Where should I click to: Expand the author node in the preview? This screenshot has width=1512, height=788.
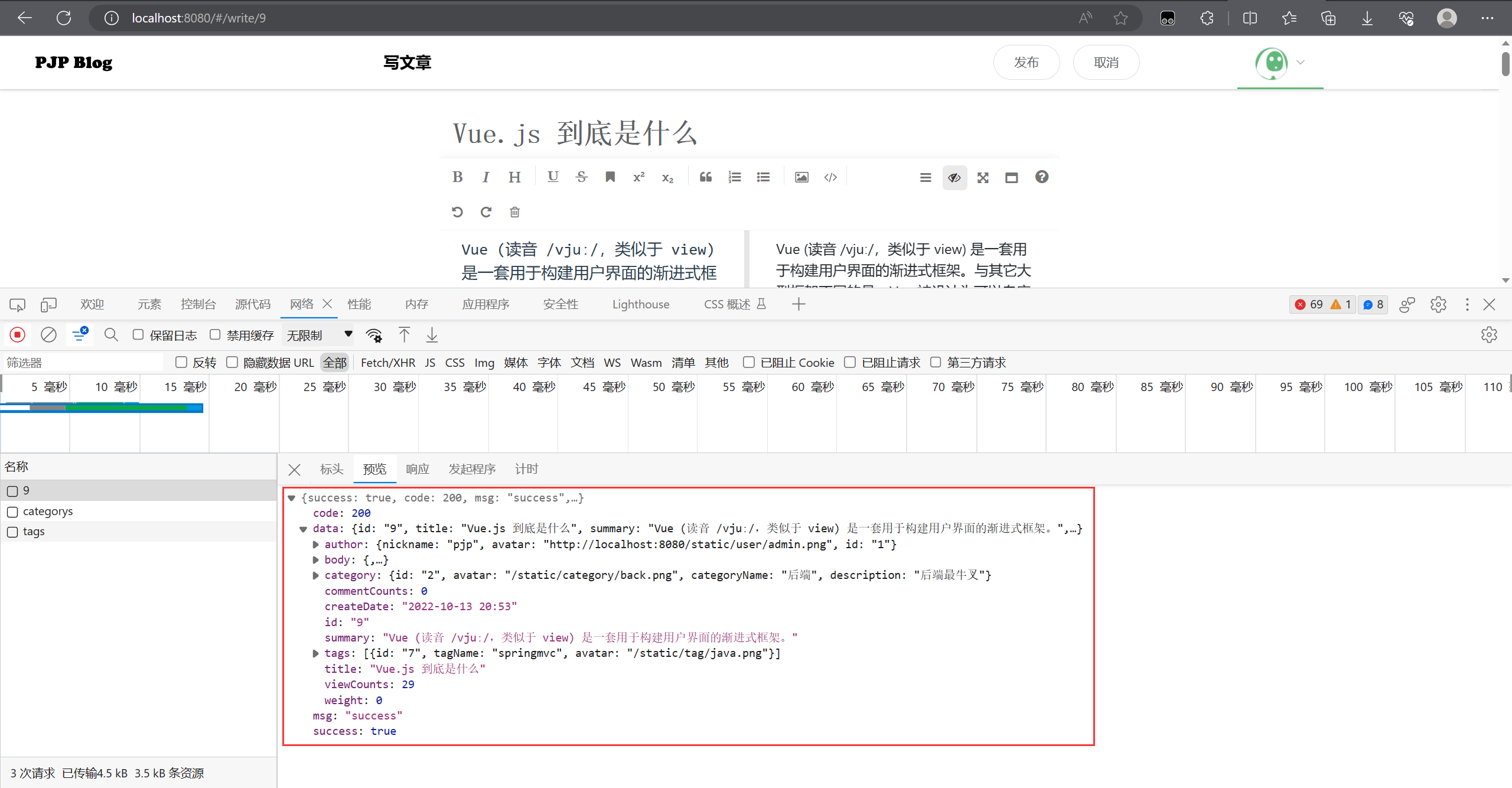coord(315,544)
